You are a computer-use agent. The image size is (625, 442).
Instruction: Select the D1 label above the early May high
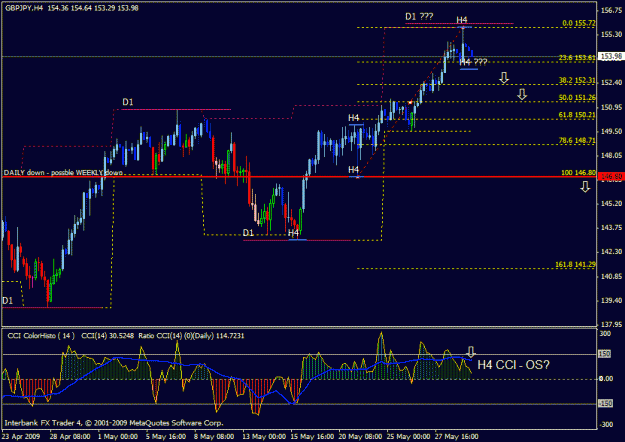[128, 102]
